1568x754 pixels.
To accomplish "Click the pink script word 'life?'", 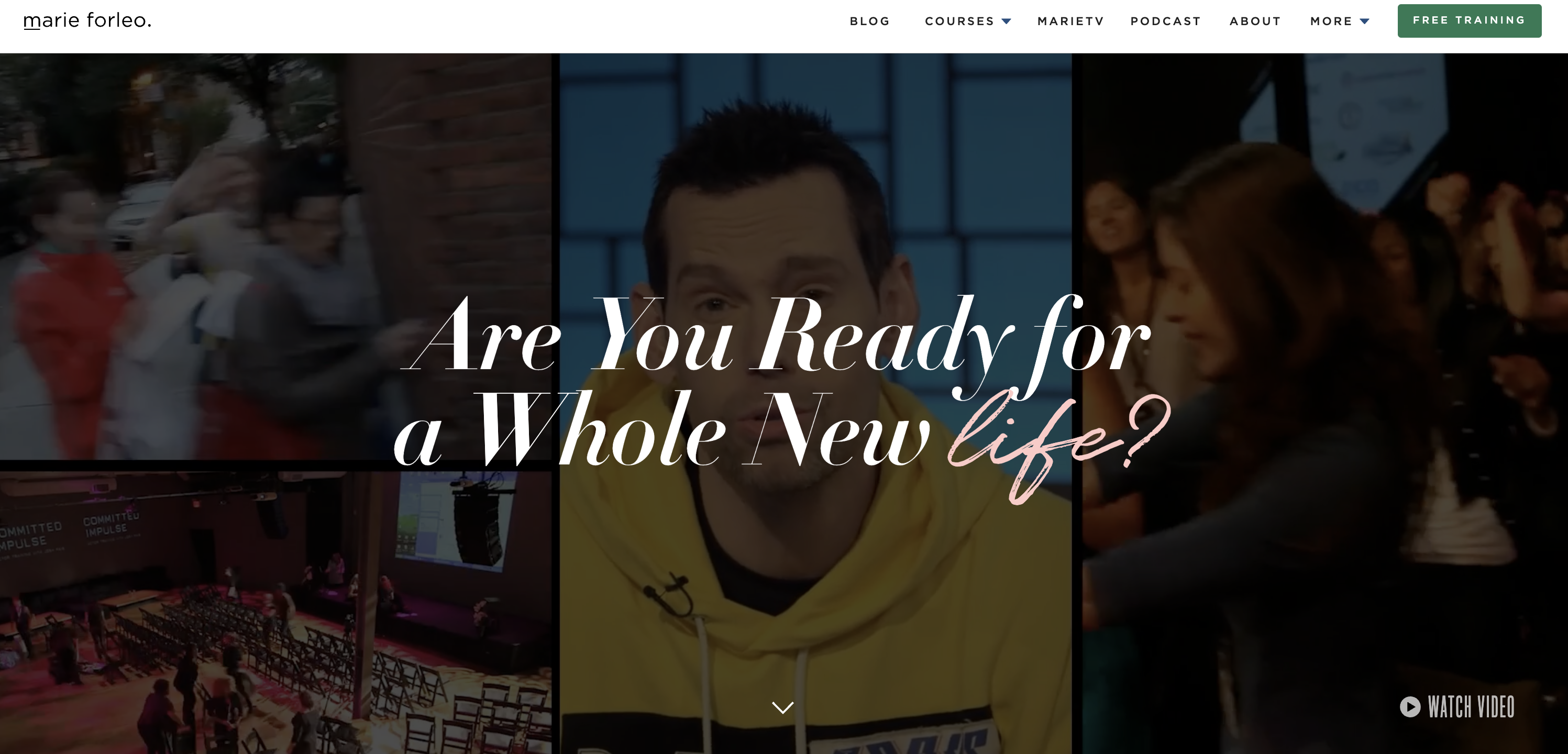I will pyautogui.click(x=1059, y=447).
